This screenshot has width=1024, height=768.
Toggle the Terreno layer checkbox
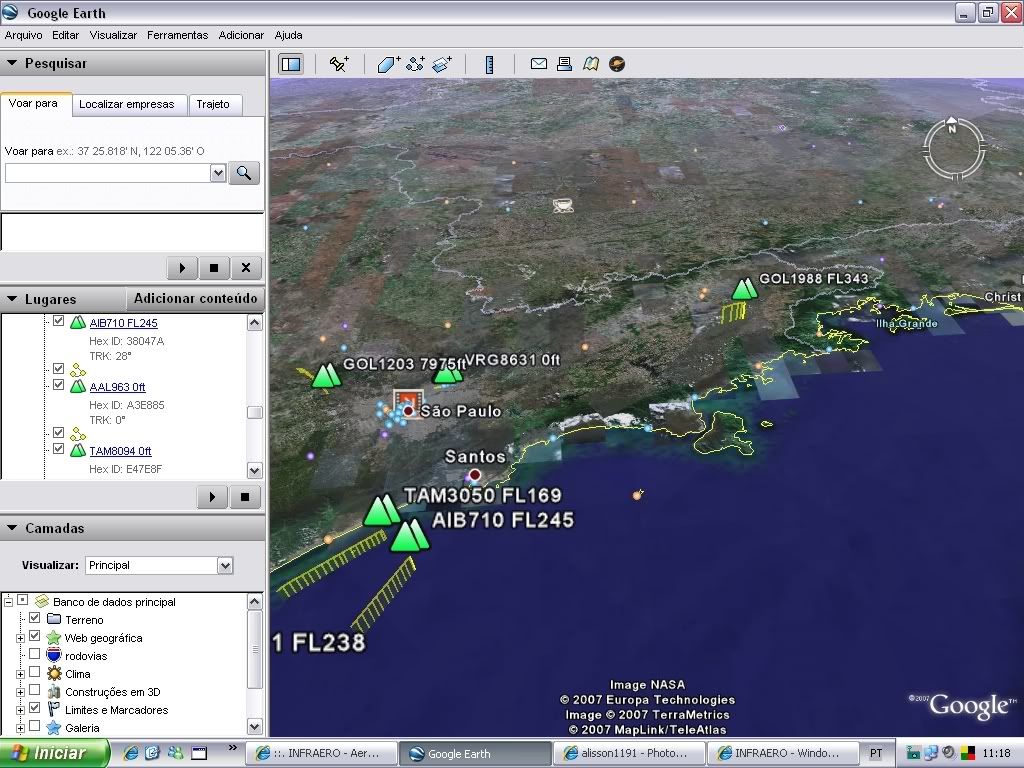click(x=35, y=617)
